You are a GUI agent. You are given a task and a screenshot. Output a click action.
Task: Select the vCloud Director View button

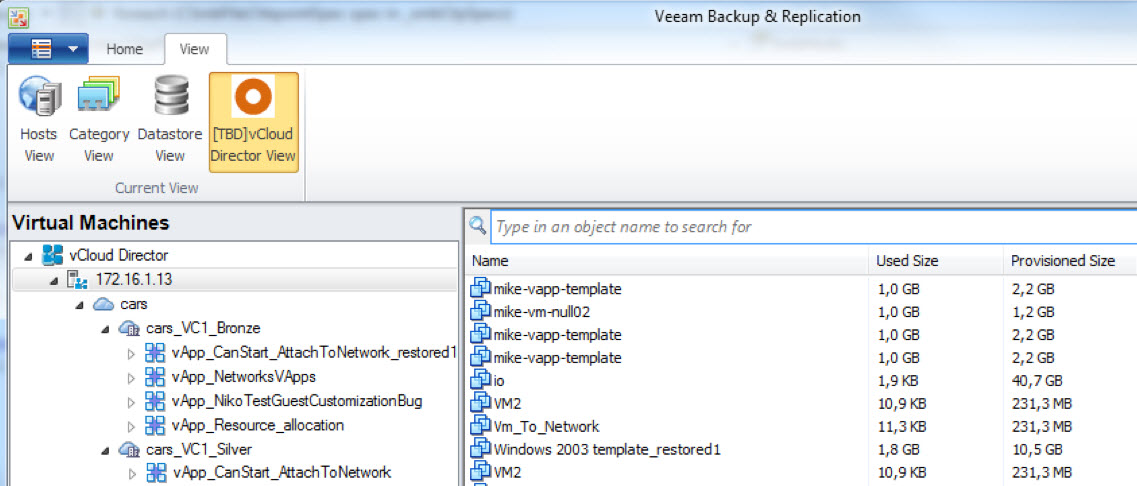[254, 122]
